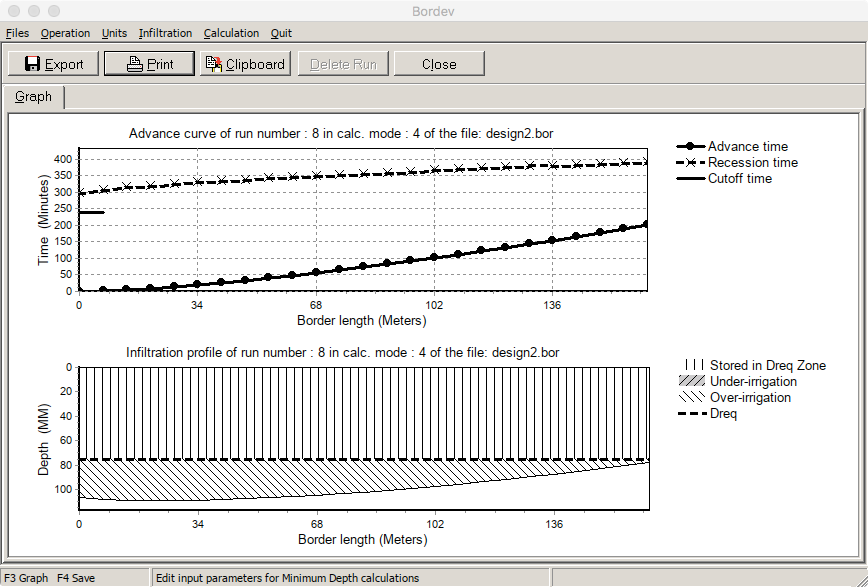Click the Dreq dashed legend line

coord(690,413)
